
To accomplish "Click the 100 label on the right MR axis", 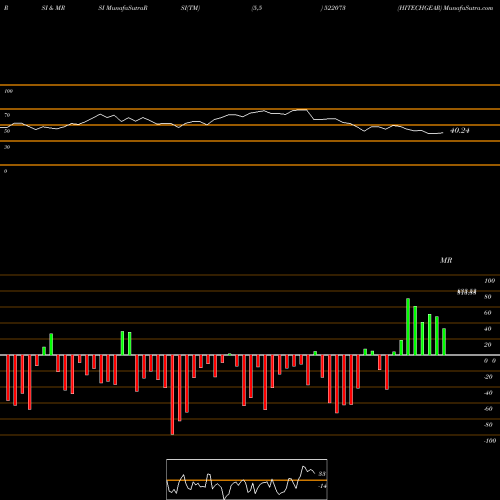I will pyautogui.click(x=489, y=281).
